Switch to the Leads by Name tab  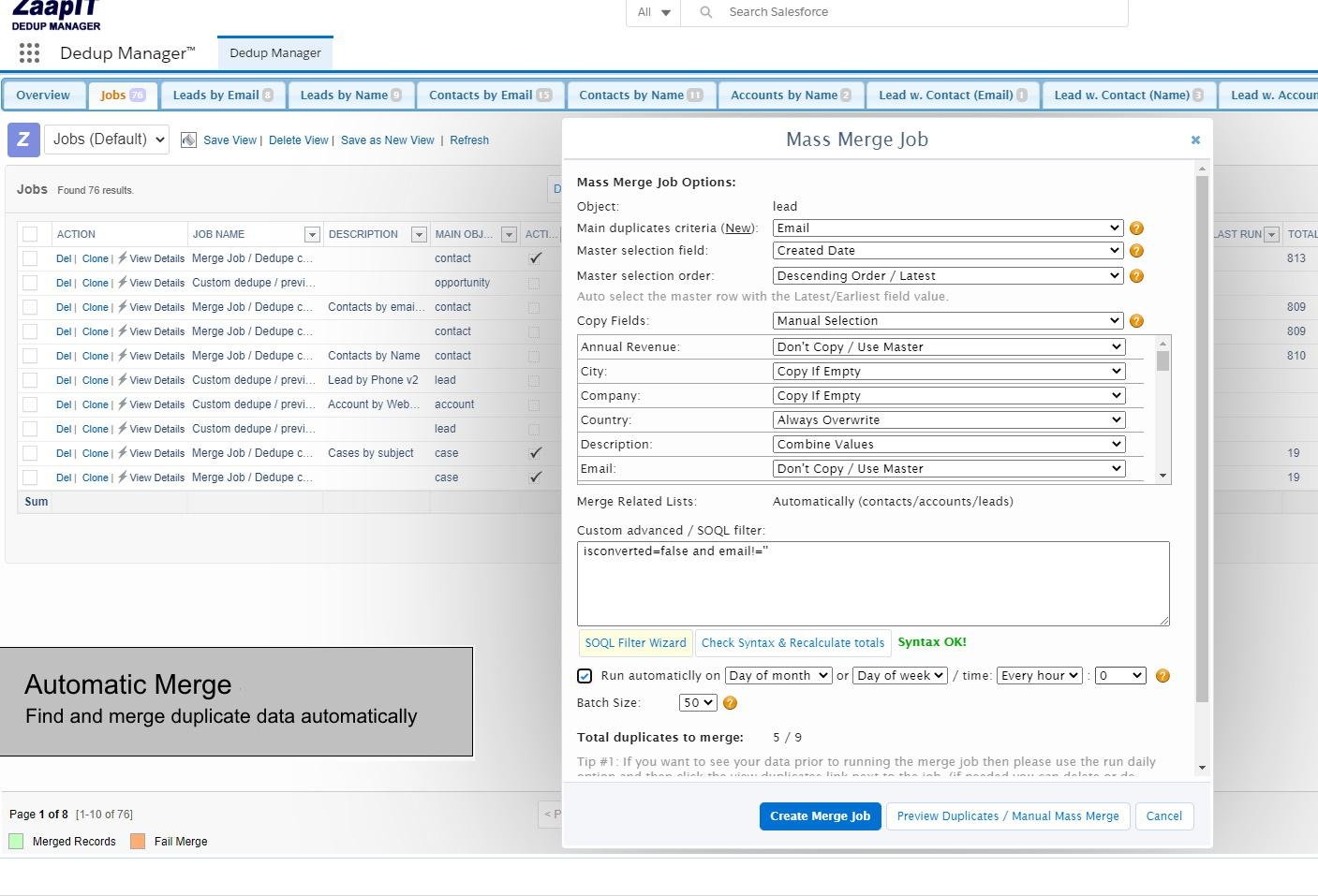[x=350, y=95]
